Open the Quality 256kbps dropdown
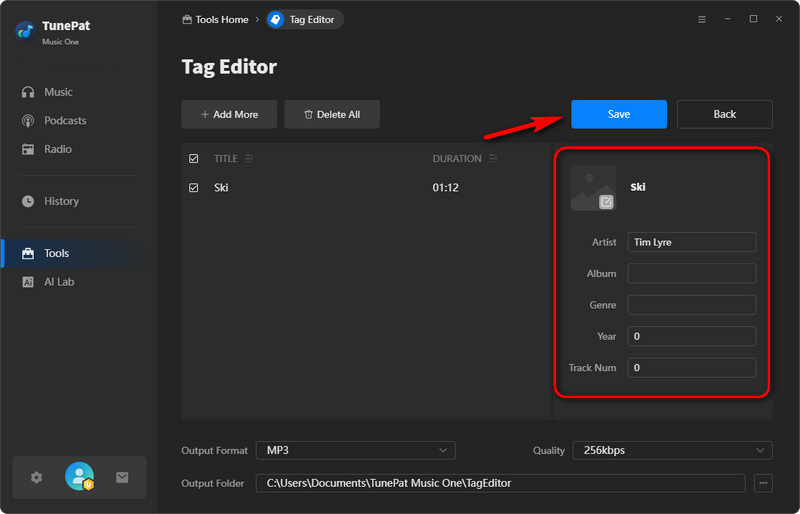 coord(672,450)
